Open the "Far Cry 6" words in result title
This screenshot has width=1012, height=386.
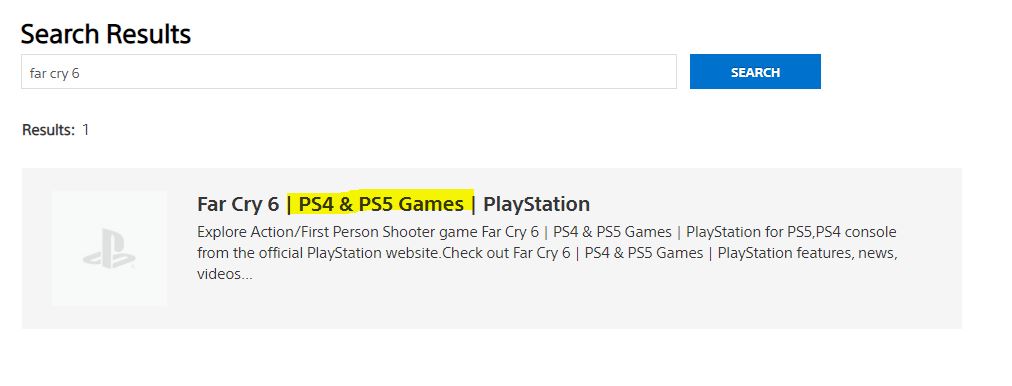tap(238, 204)
